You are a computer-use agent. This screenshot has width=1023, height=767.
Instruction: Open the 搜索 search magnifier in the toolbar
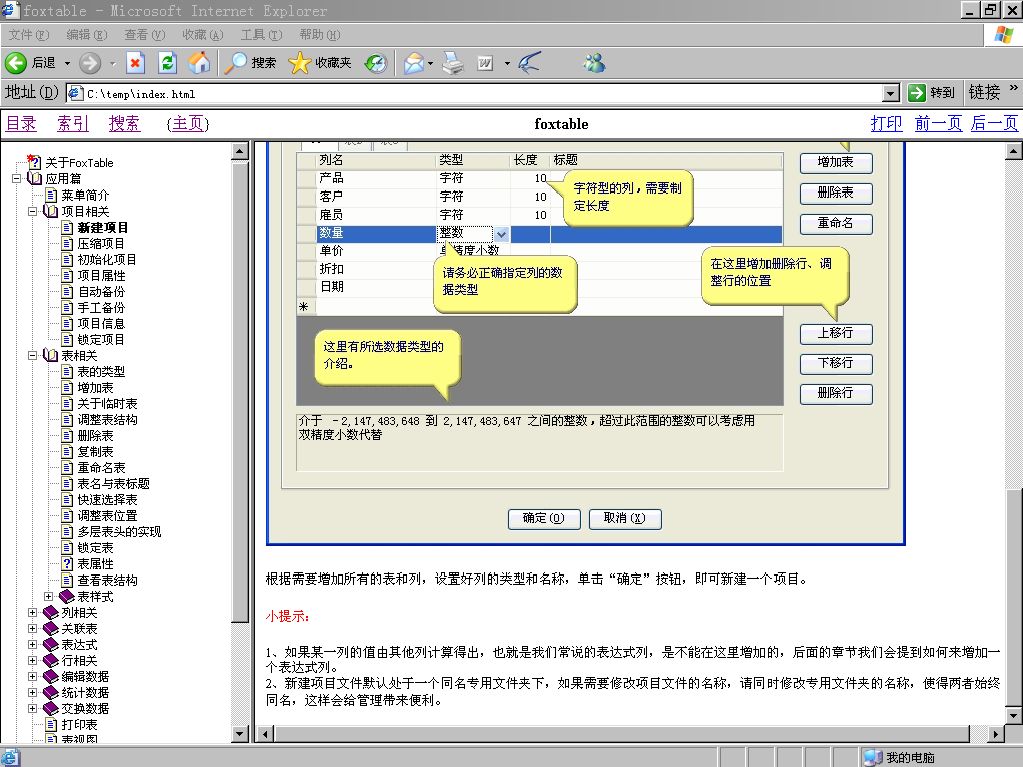click(x=235, y=63)
